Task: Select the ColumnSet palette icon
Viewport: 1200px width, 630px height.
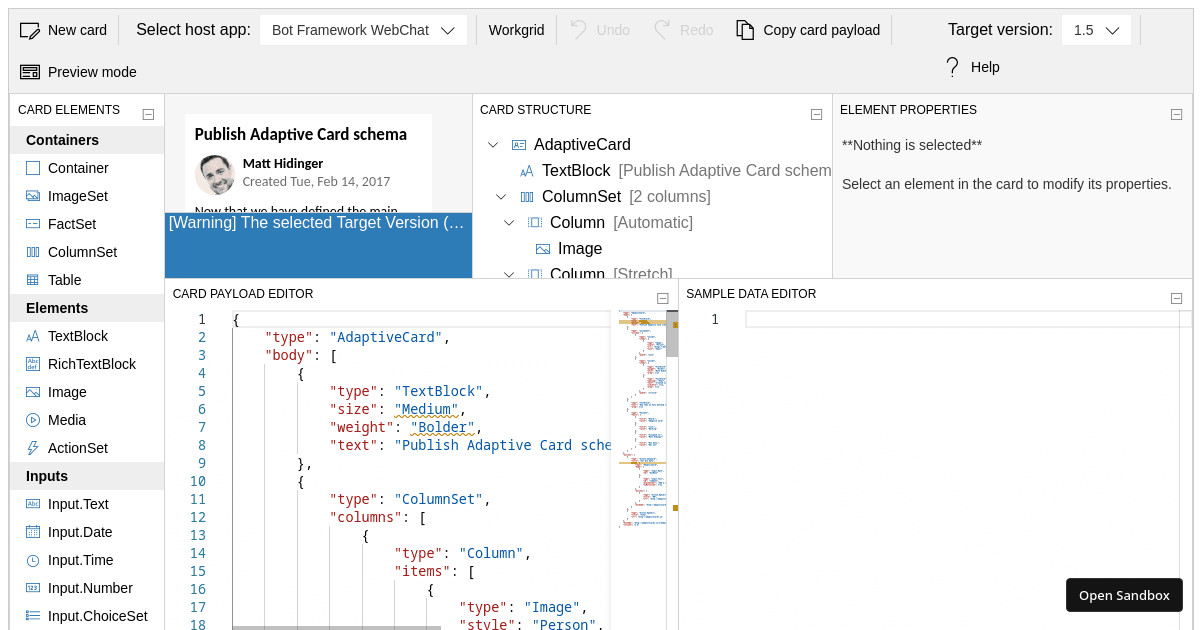Action: 33,252
